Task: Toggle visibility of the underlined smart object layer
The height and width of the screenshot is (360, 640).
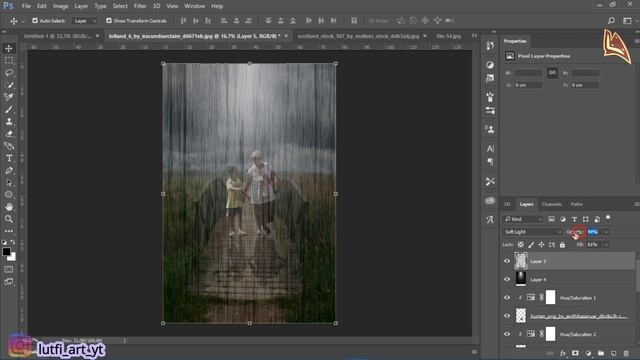Action: (x=507, y=316)
